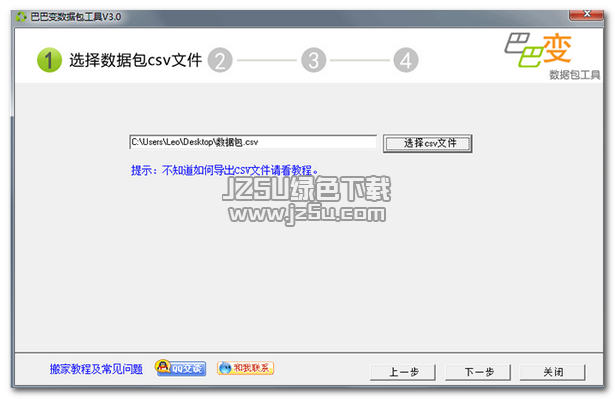This screenshot has width=615, height=399.
Task: Click the 关闭 button
Action: coord(553,372)
